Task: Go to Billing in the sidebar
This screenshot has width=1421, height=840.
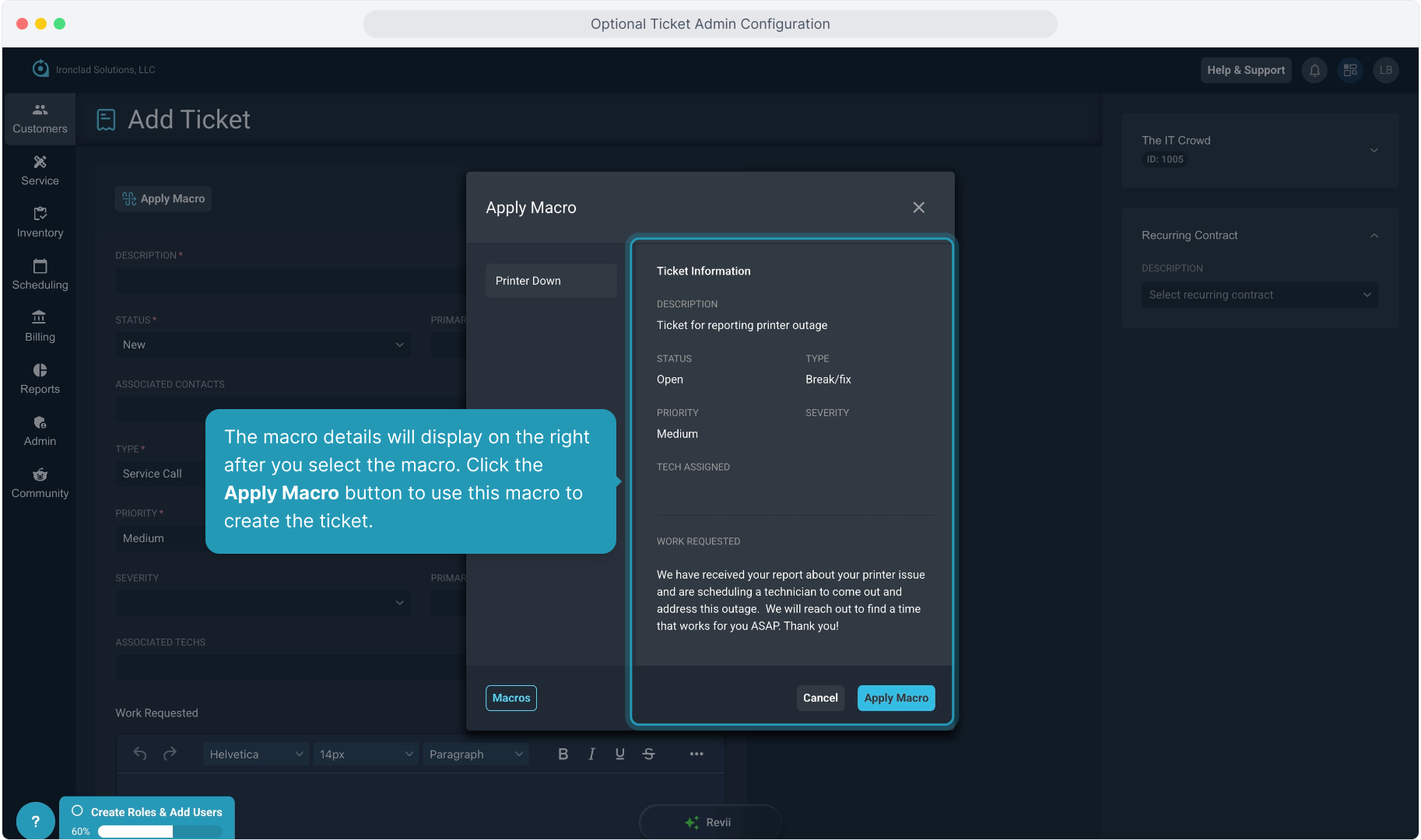Action: click(x=40, y=327)
